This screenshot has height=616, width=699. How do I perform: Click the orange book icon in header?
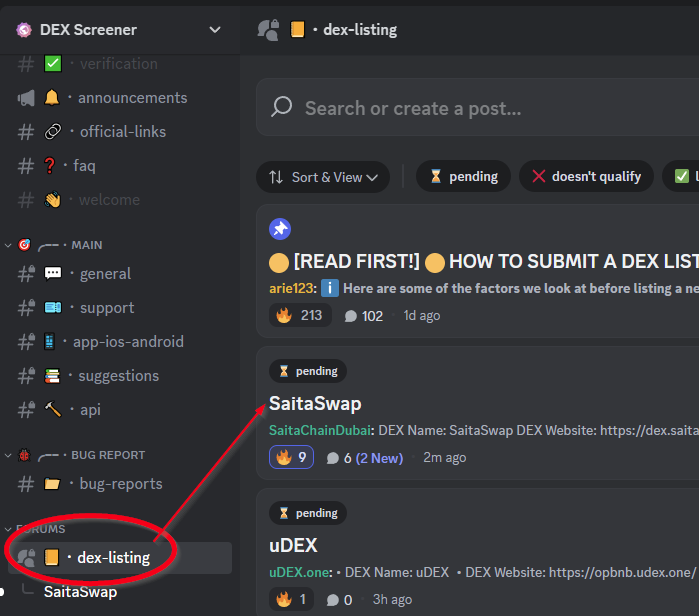(297, 29)
